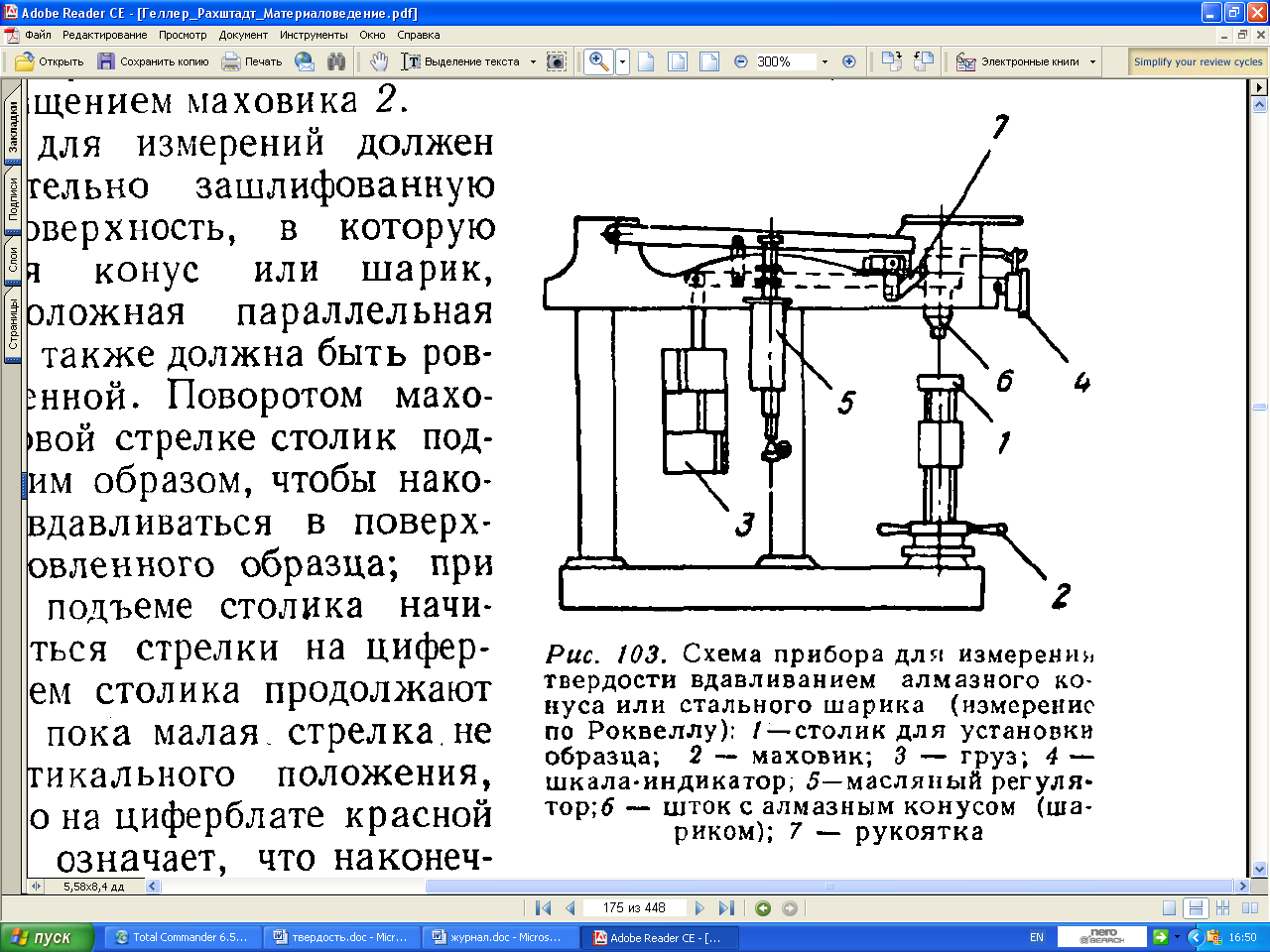Click the Nero Search box in taskbar
1270x952 pixels.
pos(1102,936)
